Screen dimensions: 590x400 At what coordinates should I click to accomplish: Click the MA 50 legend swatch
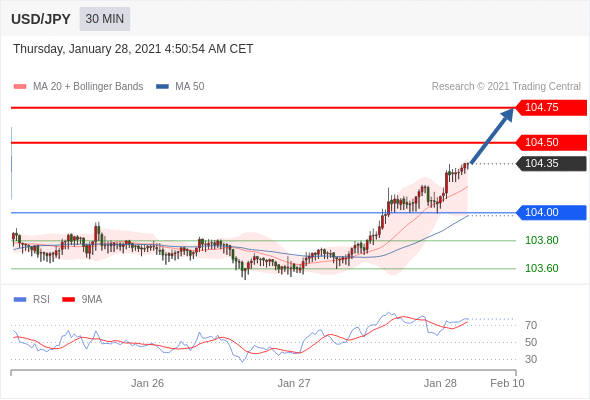pos(162,87)
